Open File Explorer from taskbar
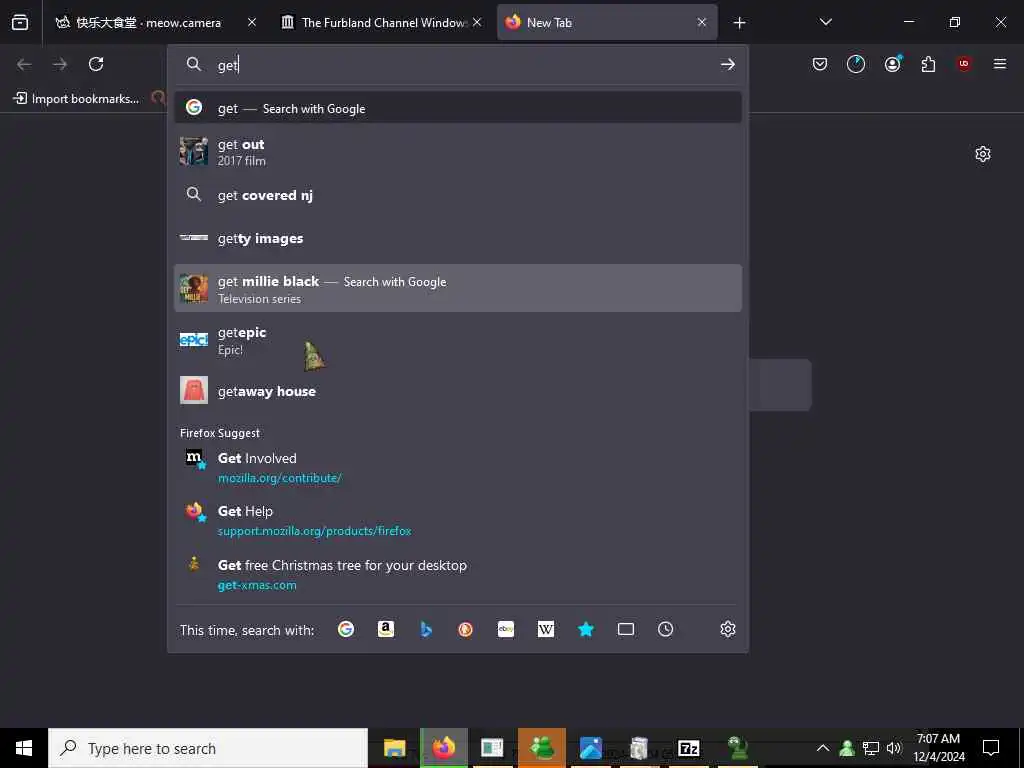This screenshot has height=768, width=1024. pyautogui.click(x=394, y=748)
